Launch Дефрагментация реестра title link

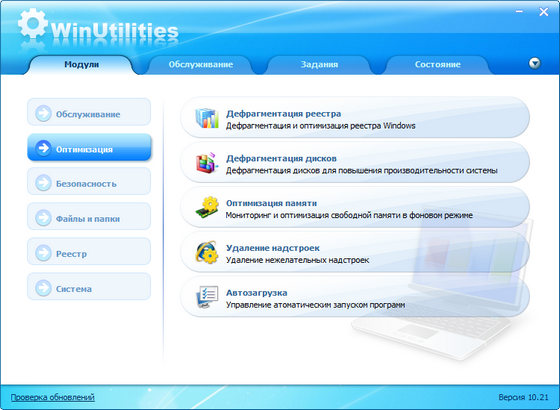tap(284, 114)
